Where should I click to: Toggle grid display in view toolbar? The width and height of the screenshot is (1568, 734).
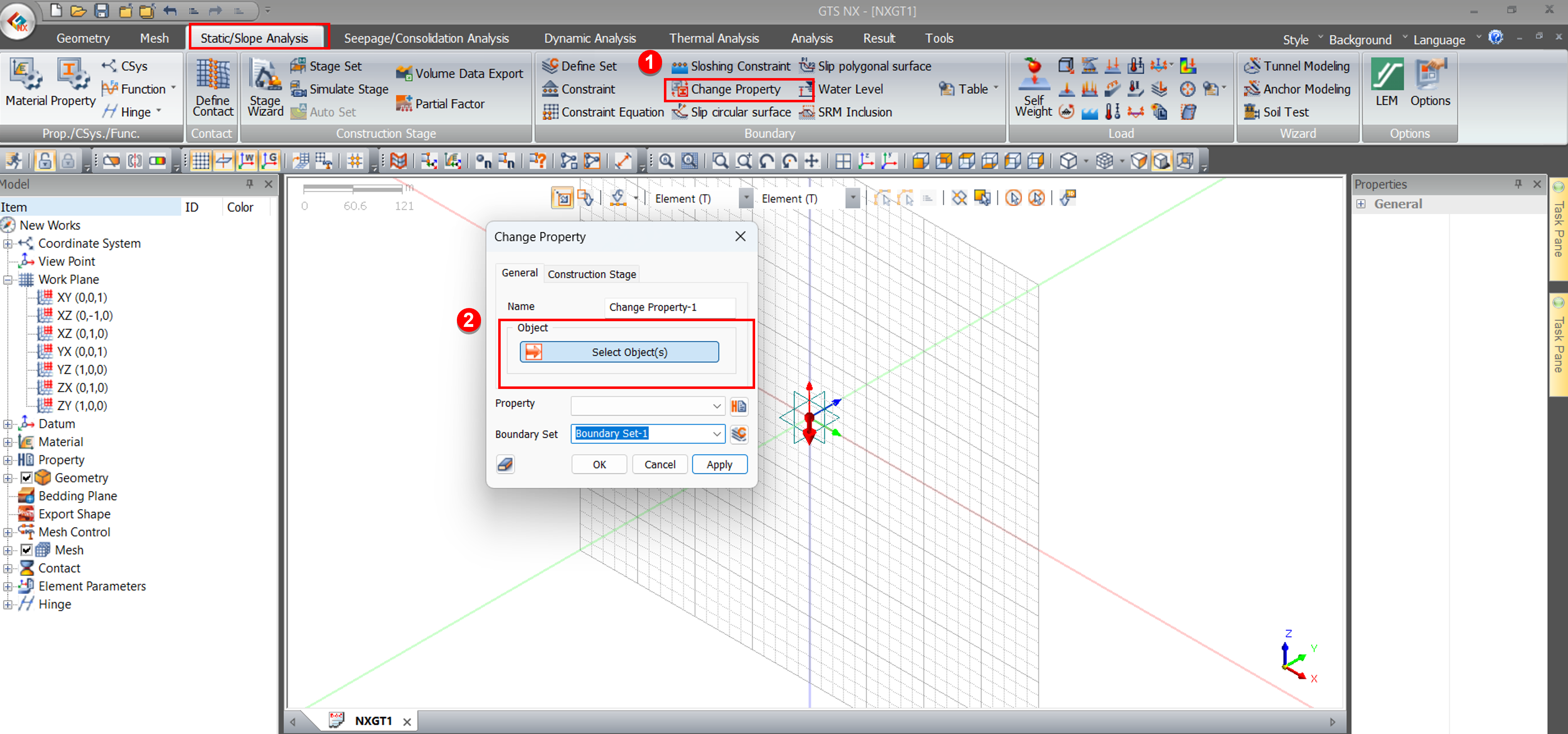click(x=200, y=161)
